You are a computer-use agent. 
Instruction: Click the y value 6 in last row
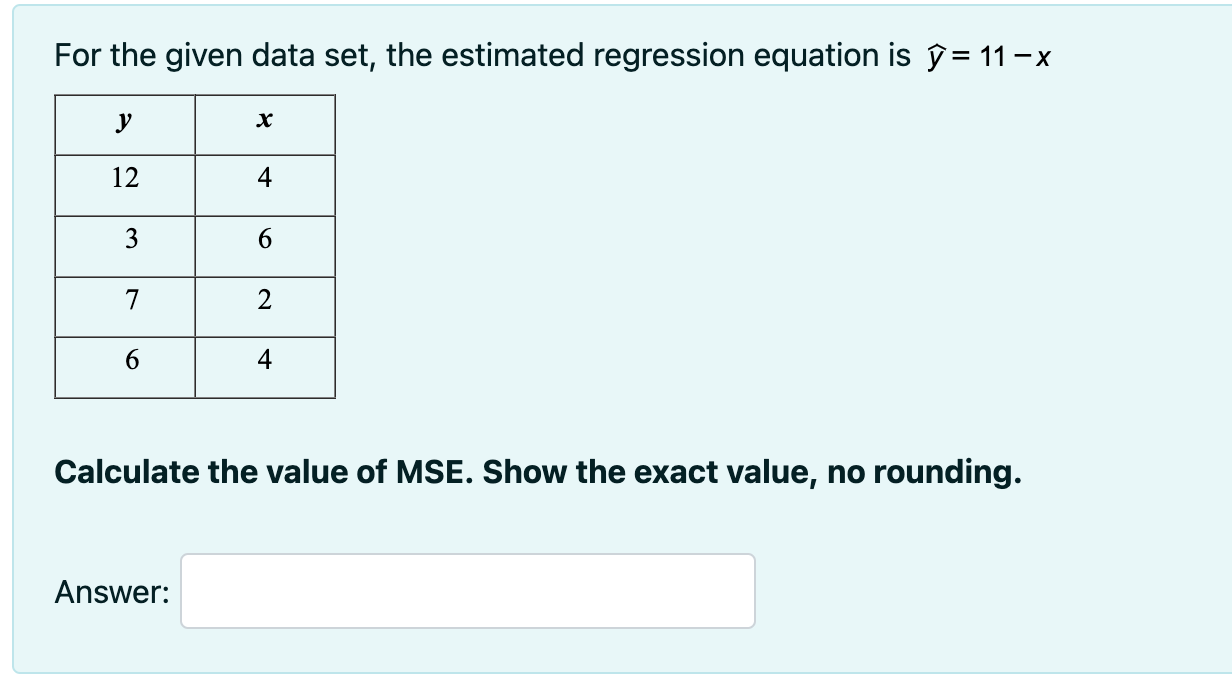coord(125,367)
